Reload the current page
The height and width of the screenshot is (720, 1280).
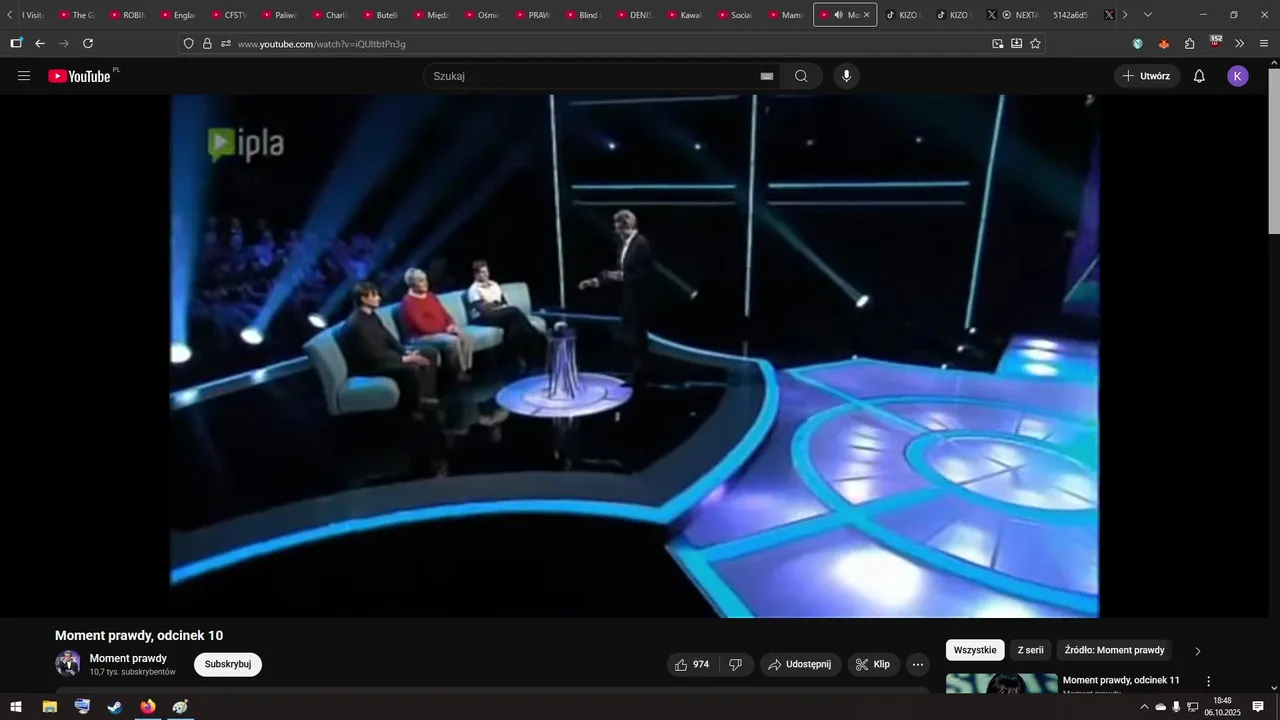click(88, 44)
